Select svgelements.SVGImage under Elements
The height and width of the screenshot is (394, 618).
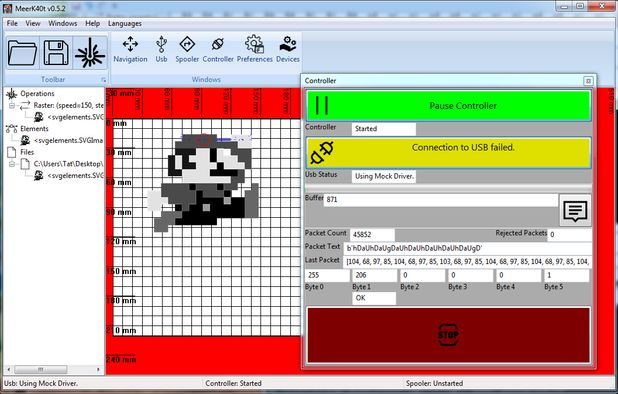[68, 141]
